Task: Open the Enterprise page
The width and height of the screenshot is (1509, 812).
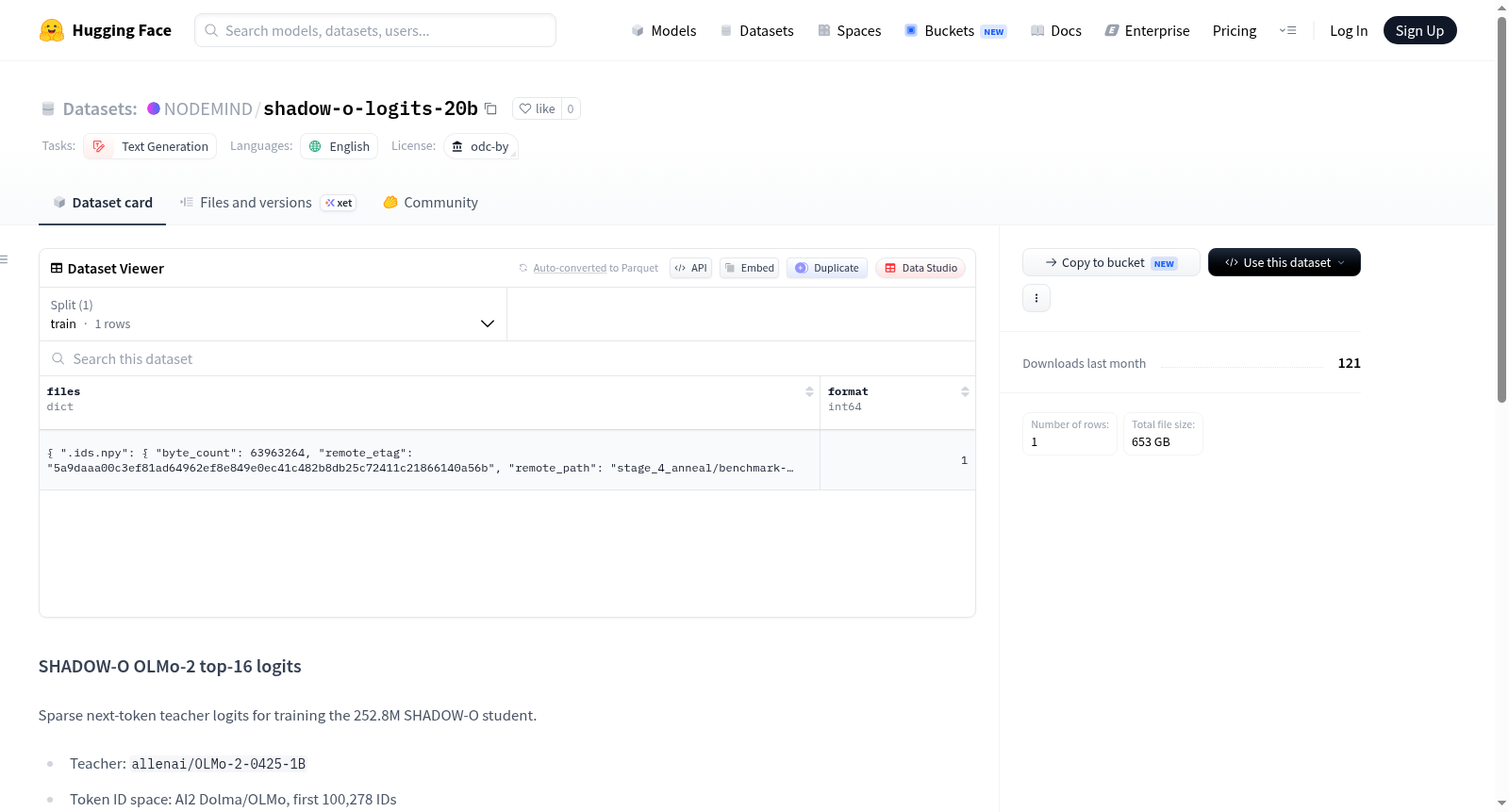Action: coord(1147,30)
